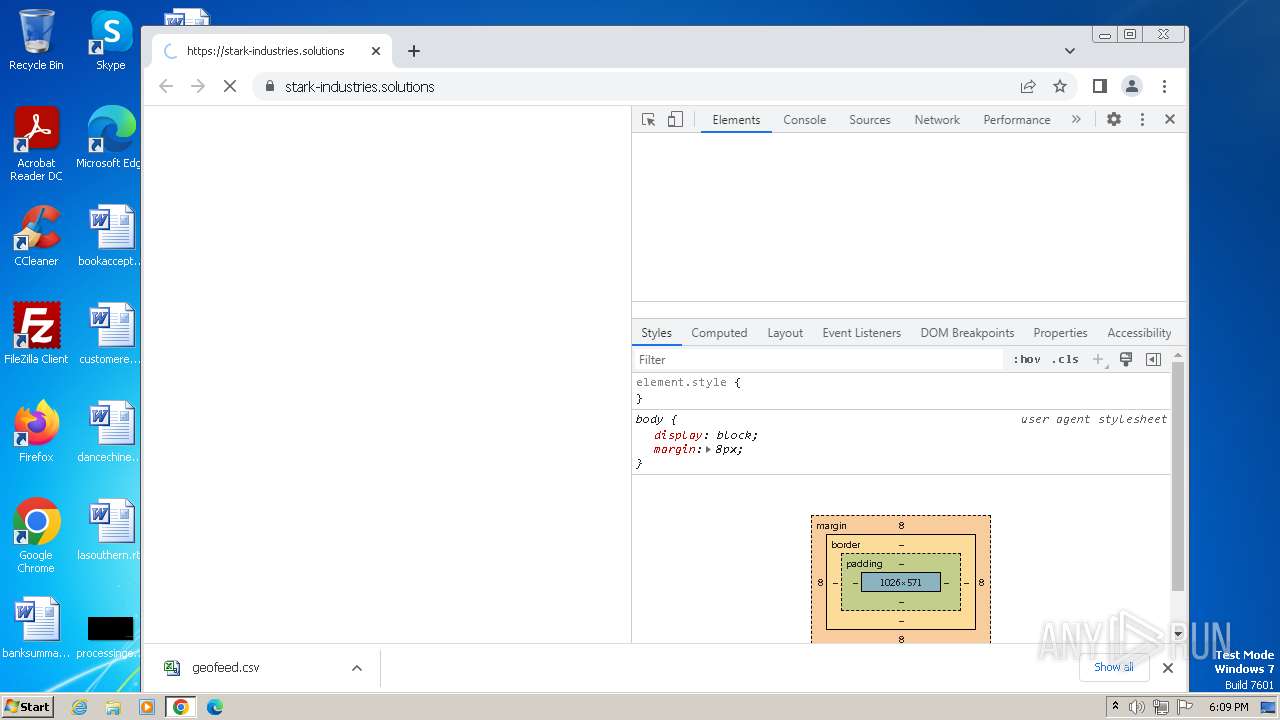
Task: Open Internet Explorer from taskbar
Action: point(80,707)
